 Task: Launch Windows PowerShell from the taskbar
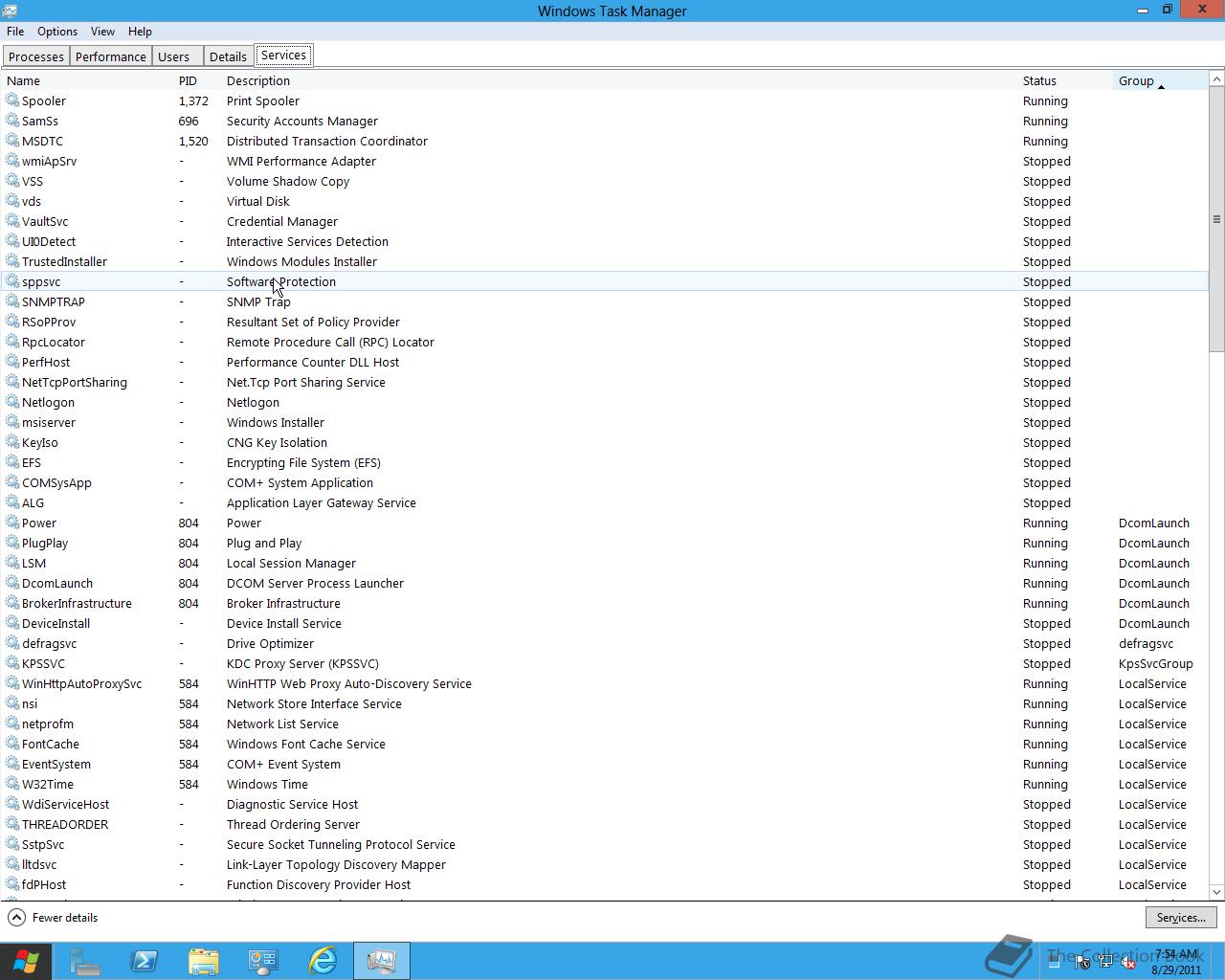pyautogui.click(x=145, y=961)
